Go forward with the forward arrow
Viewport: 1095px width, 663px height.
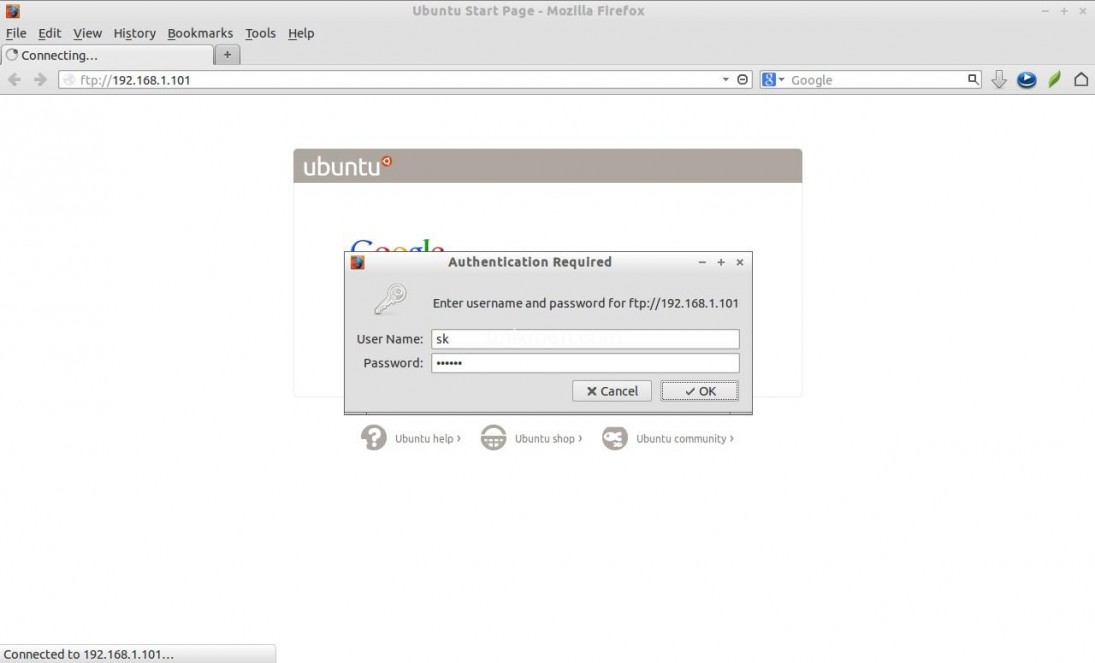(x=40, y=80)
